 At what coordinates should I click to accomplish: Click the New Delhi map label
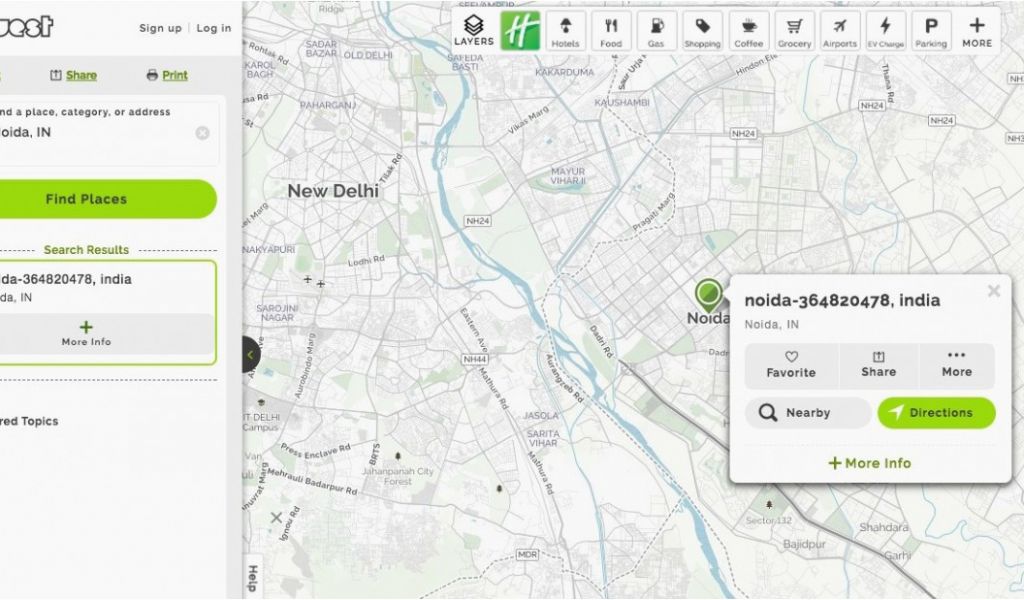click(333, 191)
